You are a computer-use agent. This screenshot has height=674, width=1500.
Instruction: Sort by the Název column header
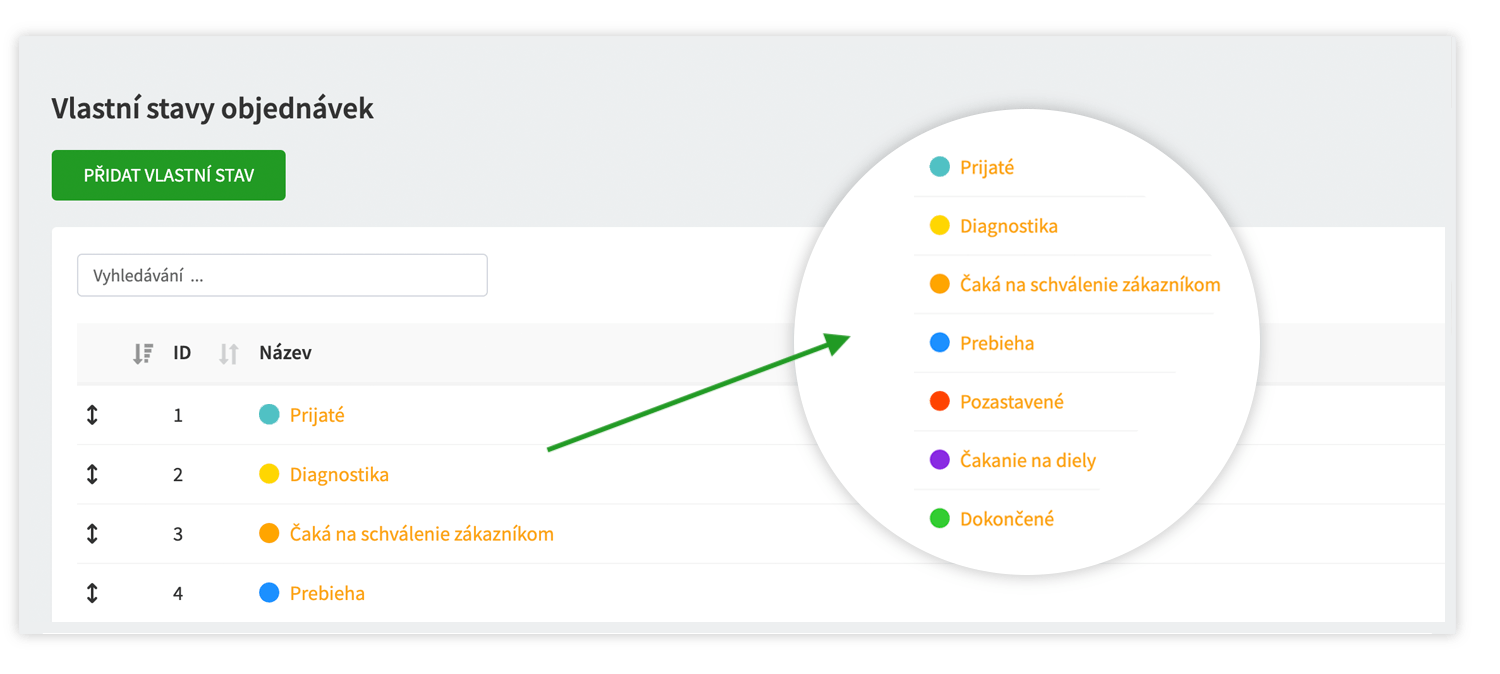[x=285, y=353]
